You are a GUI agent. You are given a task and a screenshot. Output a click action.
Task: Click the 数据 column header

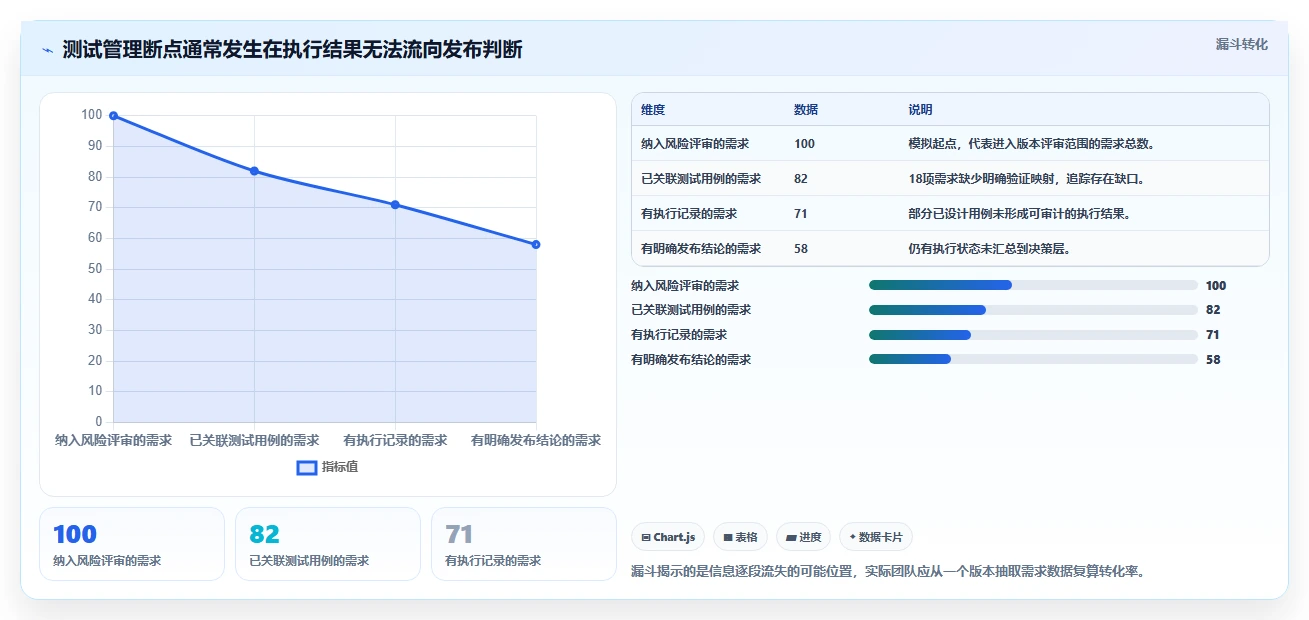806,110
